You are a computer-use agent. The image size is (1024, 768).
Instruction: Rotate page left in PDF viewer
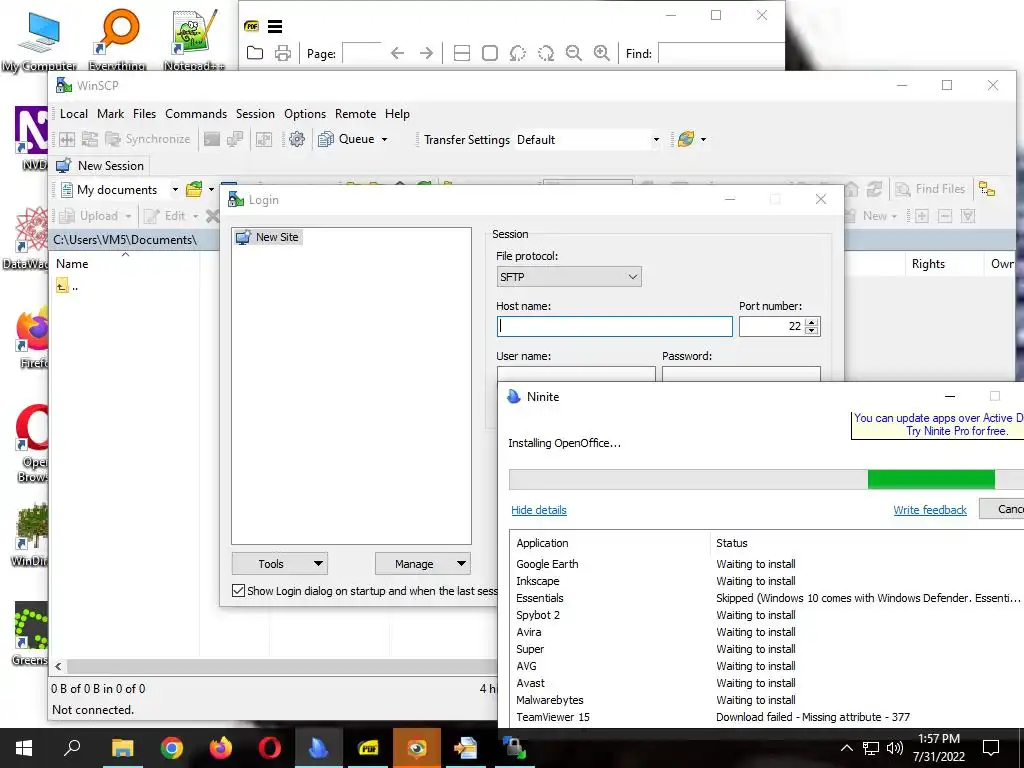pos(518,53)
